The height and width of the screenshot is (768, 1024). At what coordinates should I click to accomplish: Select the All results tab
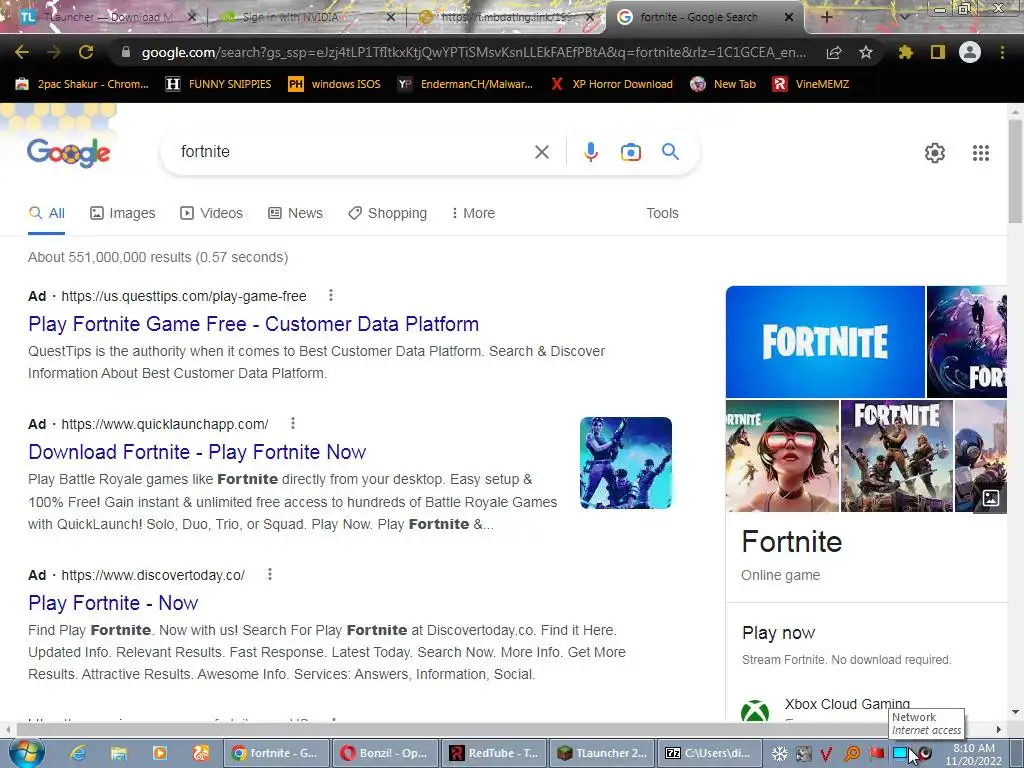(46, 214)
